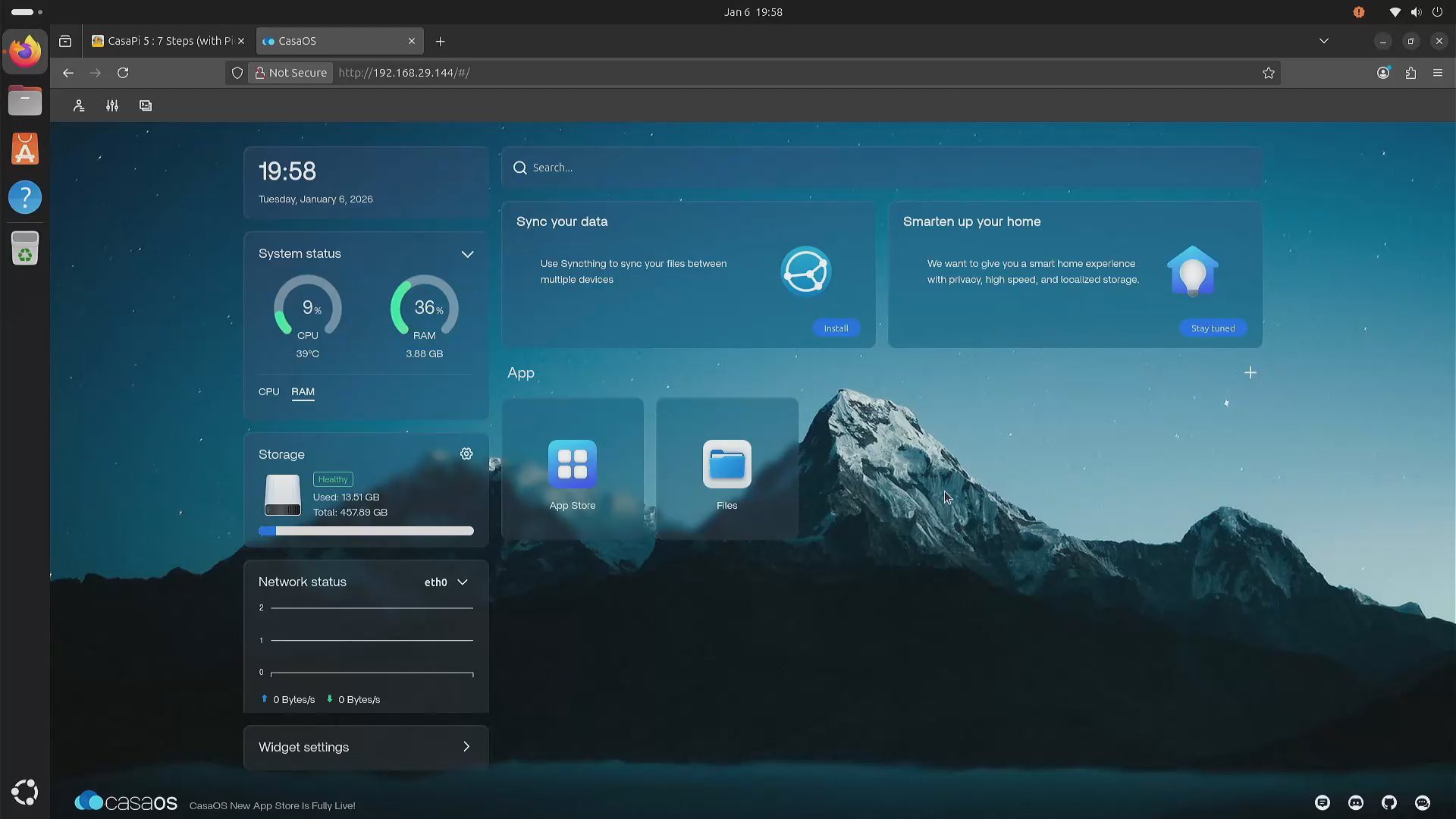Viewport: 1456px width, 819px height.
Task: Switch to the CasaPi 5 browser tab
Action: click(x=168, y=41)
